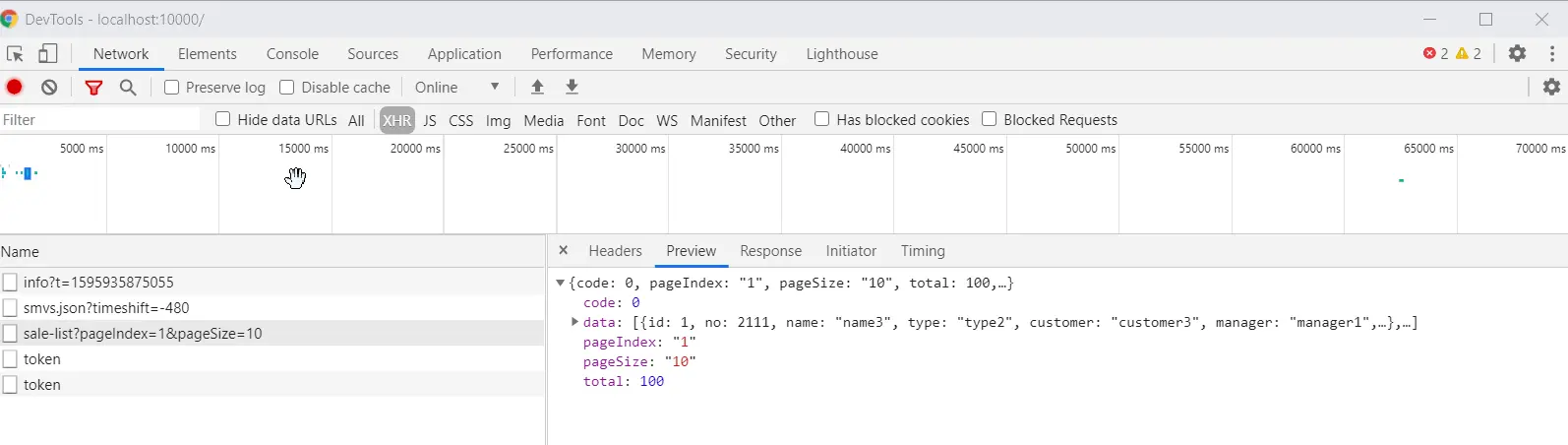Select the inspect element cursor icon

click(x=15, y=54)
